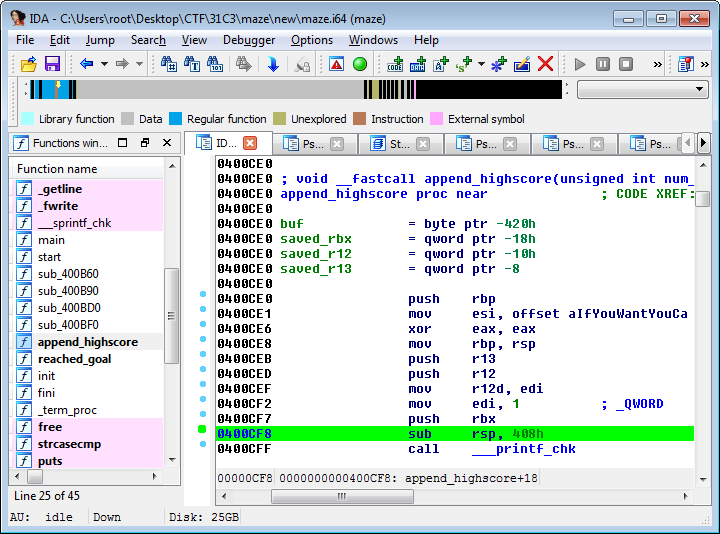This screenshot has height=534, width=720.
Task: Click the green circle status icon
Action: (x=360, y=64)
